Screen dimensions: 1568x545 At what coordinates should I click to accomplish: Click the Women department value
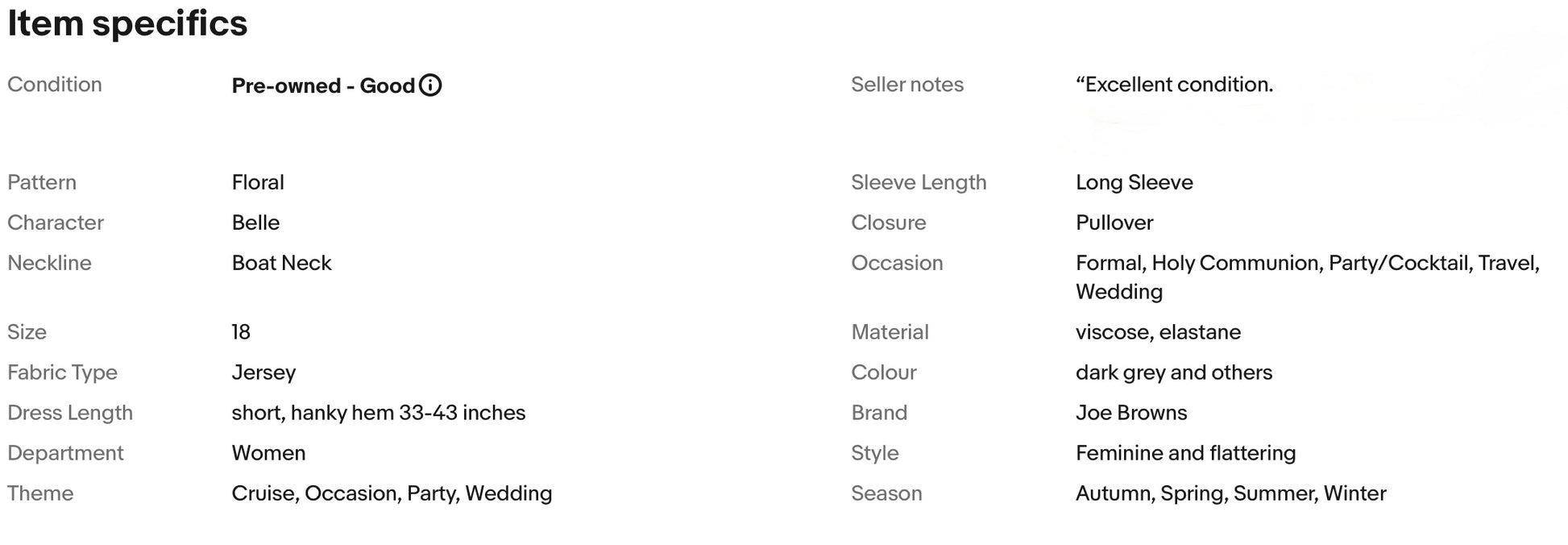pyautogui.click(x=268, y=453)
